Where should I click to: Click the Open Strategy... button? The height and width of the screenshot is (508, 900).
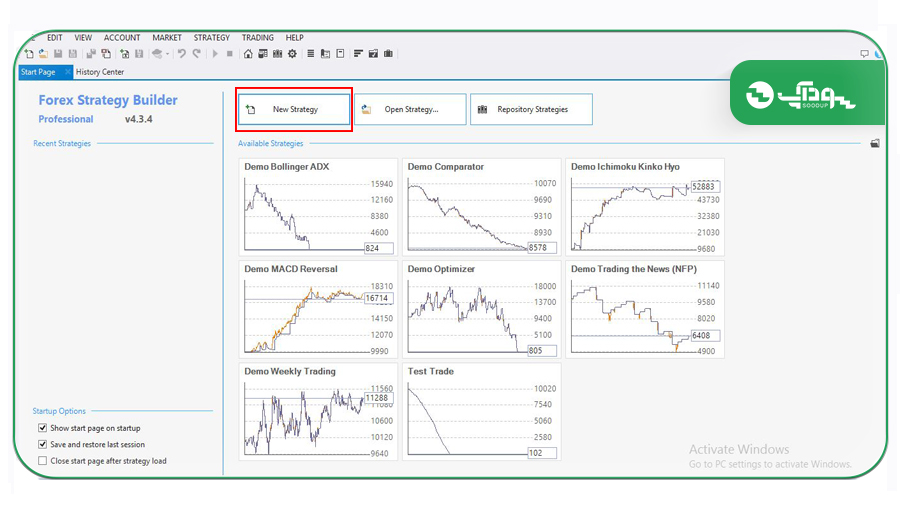point(410,109)
